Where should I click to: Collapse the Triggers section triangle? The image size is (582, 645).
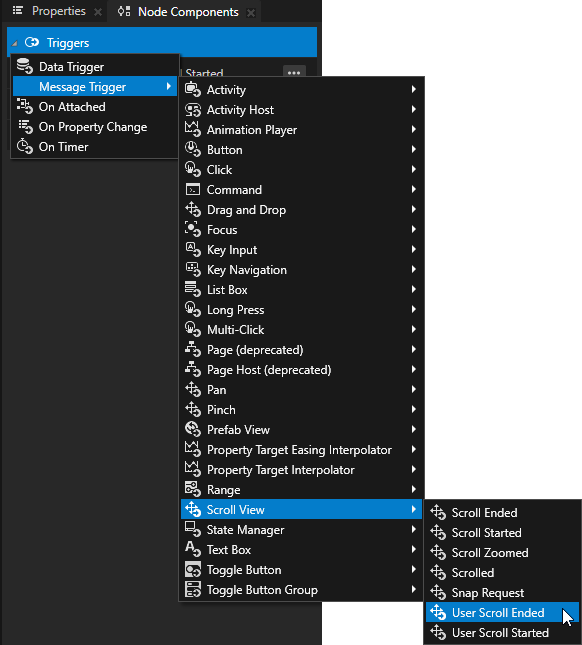pos(15,43)
